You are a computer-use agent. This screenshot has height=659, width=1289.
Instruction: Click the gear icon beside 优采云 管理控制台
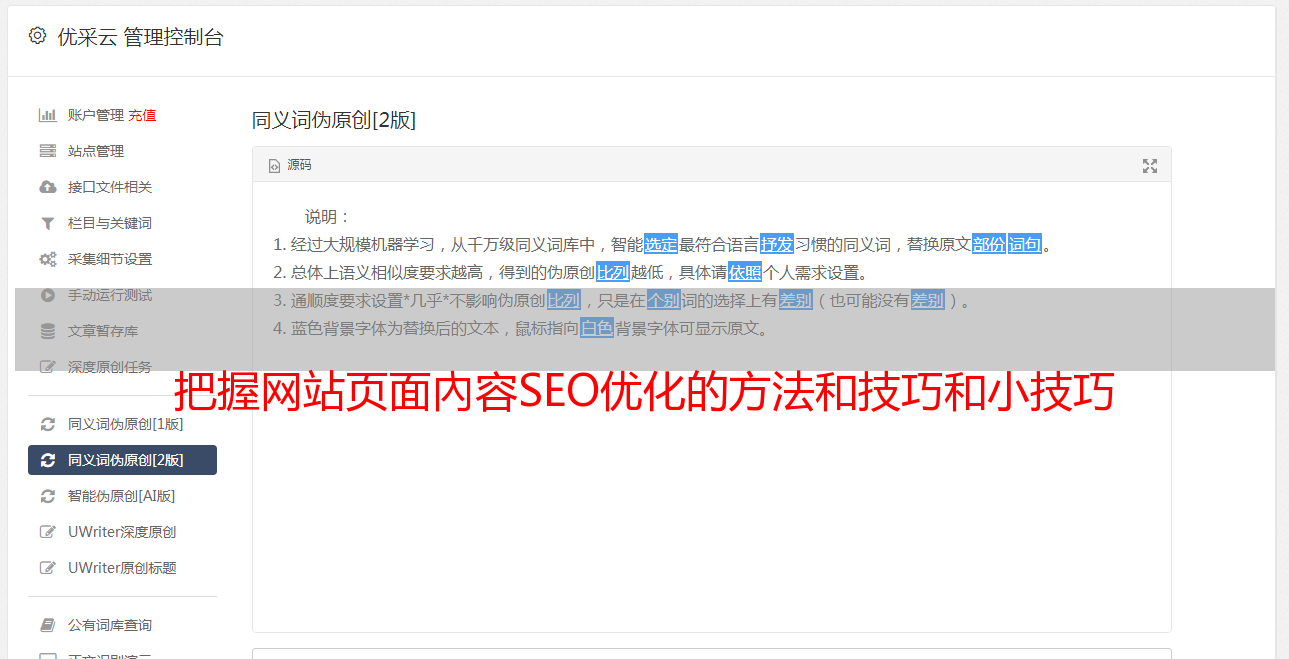click(37, 36)
